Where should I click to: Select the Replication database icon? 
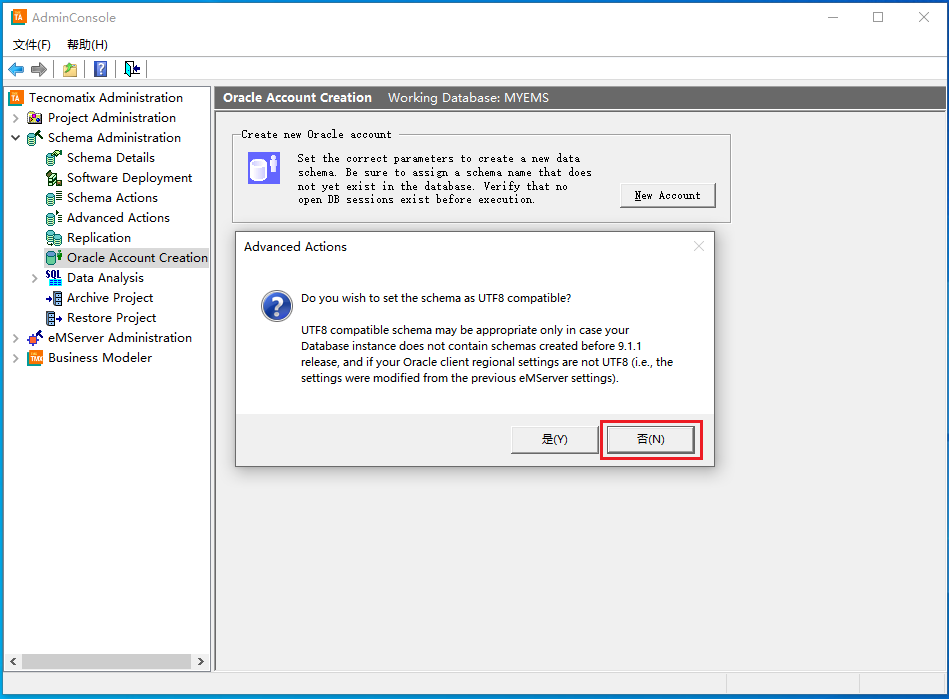(x=54, y=238)
